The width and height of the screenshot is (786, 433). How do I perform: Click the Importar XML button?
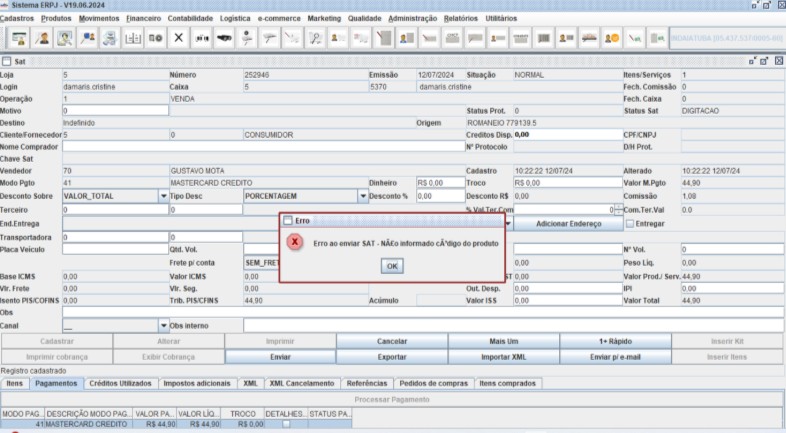(504, 357)
